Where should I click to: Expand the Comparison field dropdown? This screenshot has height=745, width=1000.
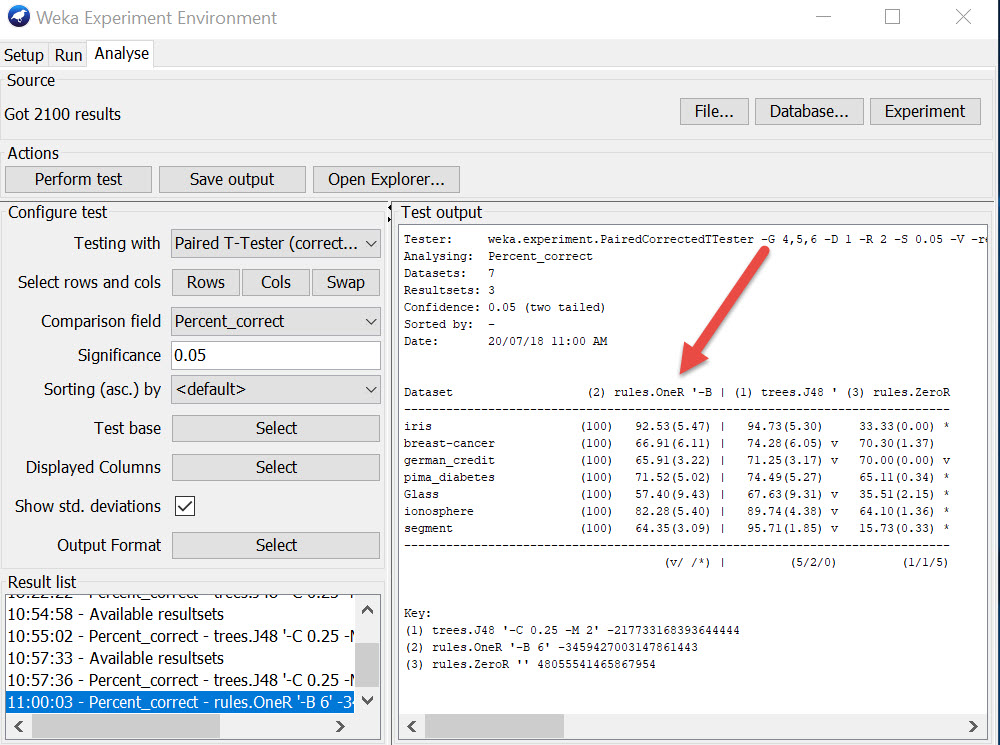click(276, 321)
